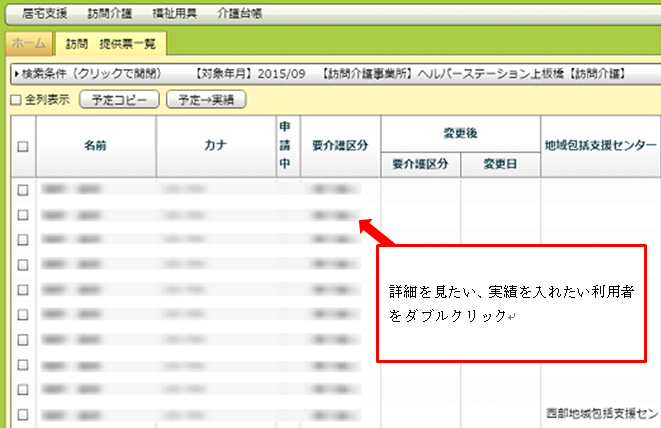The image size is (661, 428).
Task: Sort by the 名前 column header
Action: 96,146
